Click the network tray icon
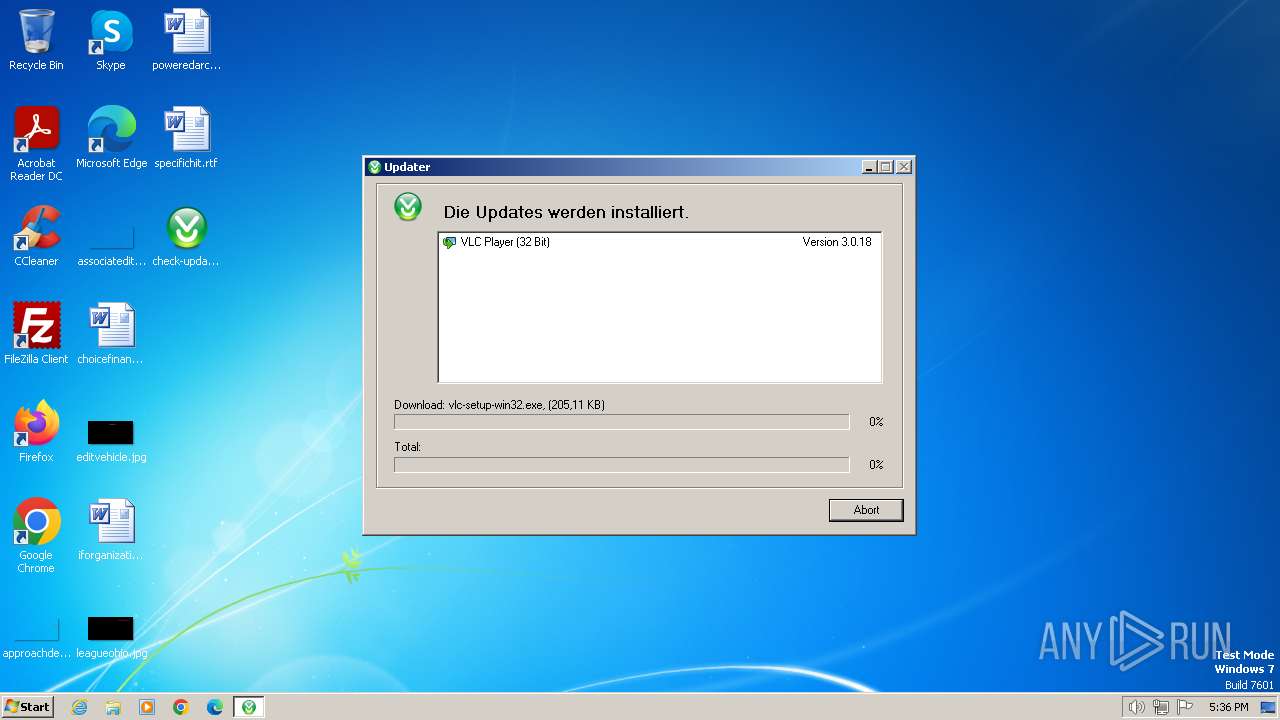Screen dimensions: 1280x720 point(1161,707)
